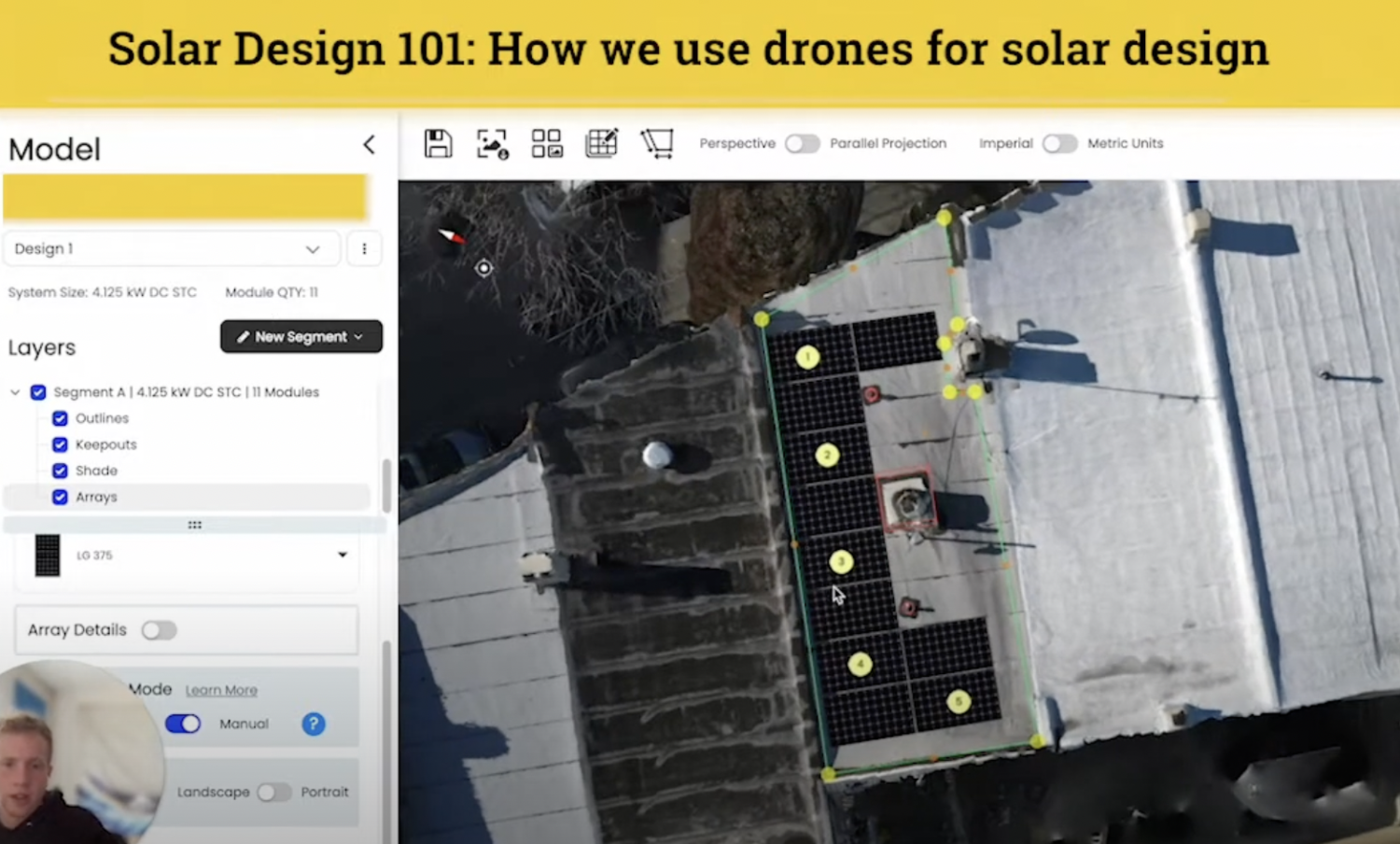Click the grid edit tool icon
The width and height of the screenshot is (1400, 844).
[x=601, y=144]
